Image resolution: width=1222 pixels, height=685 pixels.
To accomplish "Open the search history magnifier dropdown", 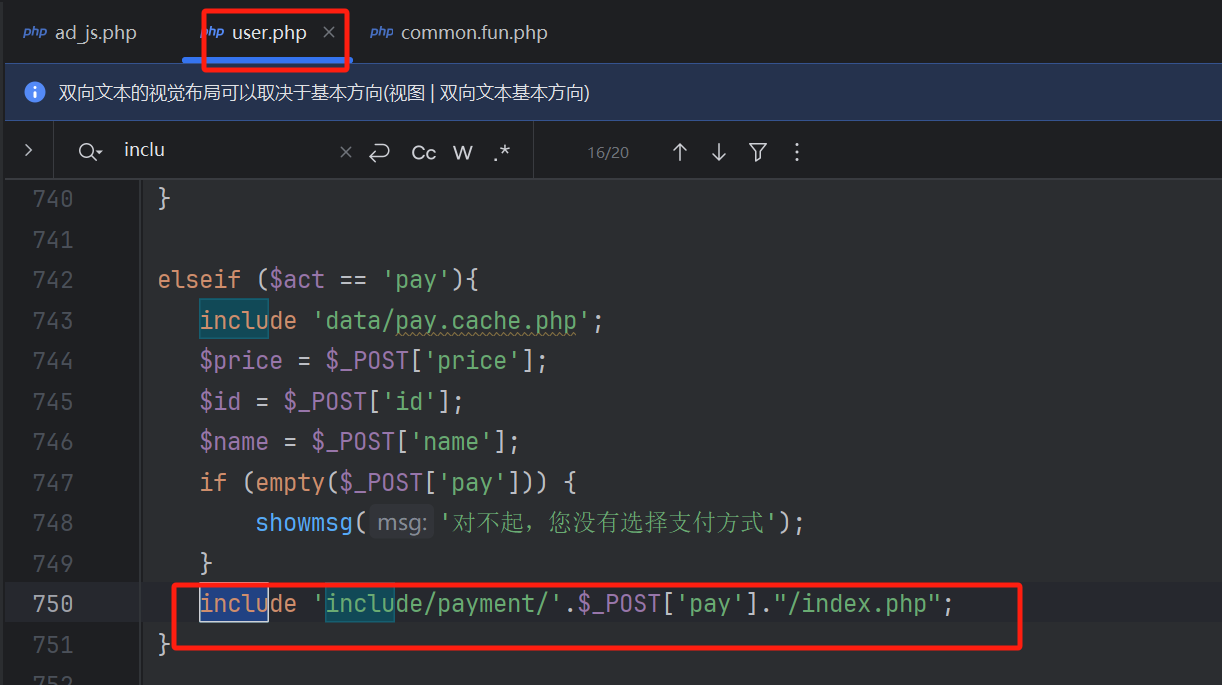I will (x=90, y=152).
